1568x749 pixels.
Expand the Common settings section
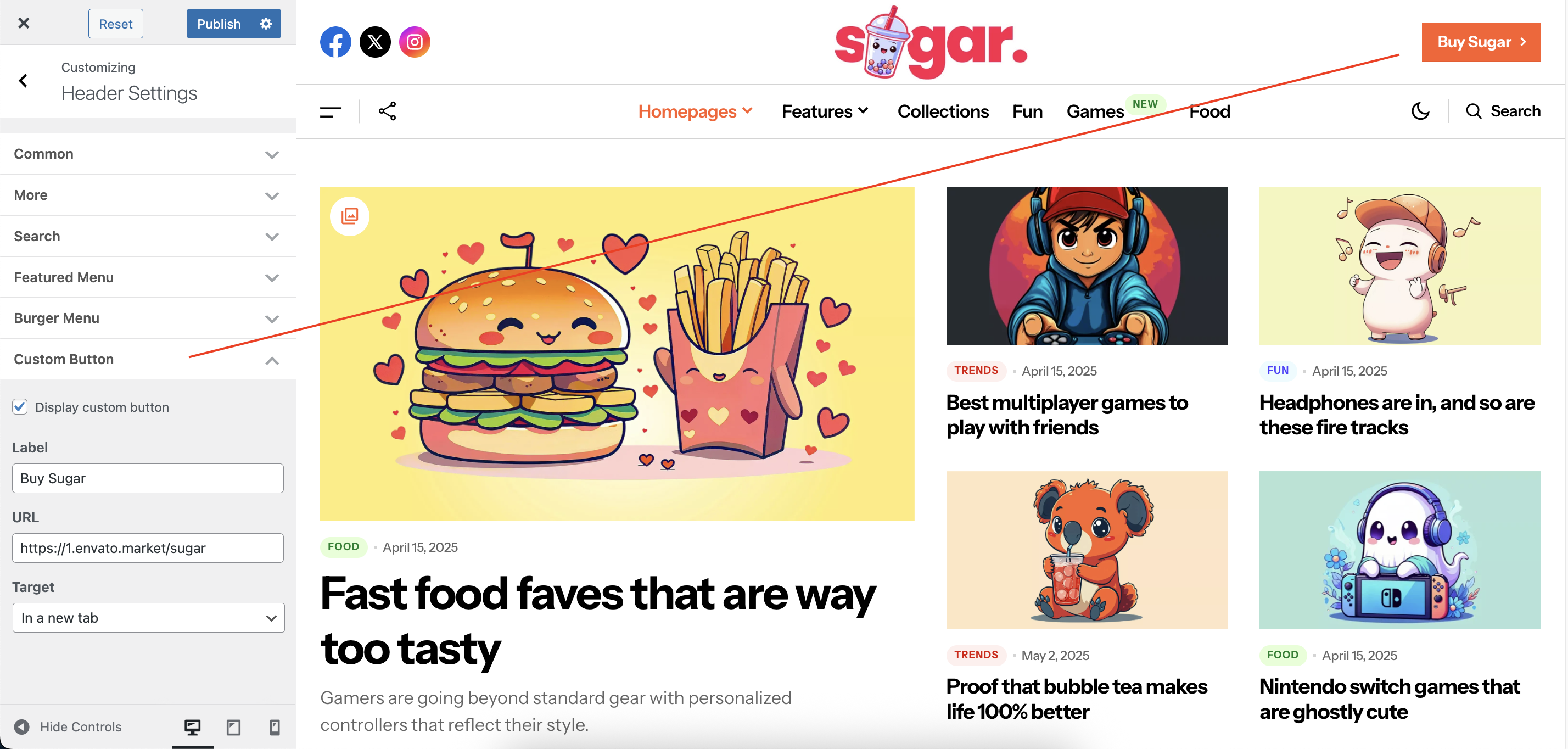tap(147, 154)
